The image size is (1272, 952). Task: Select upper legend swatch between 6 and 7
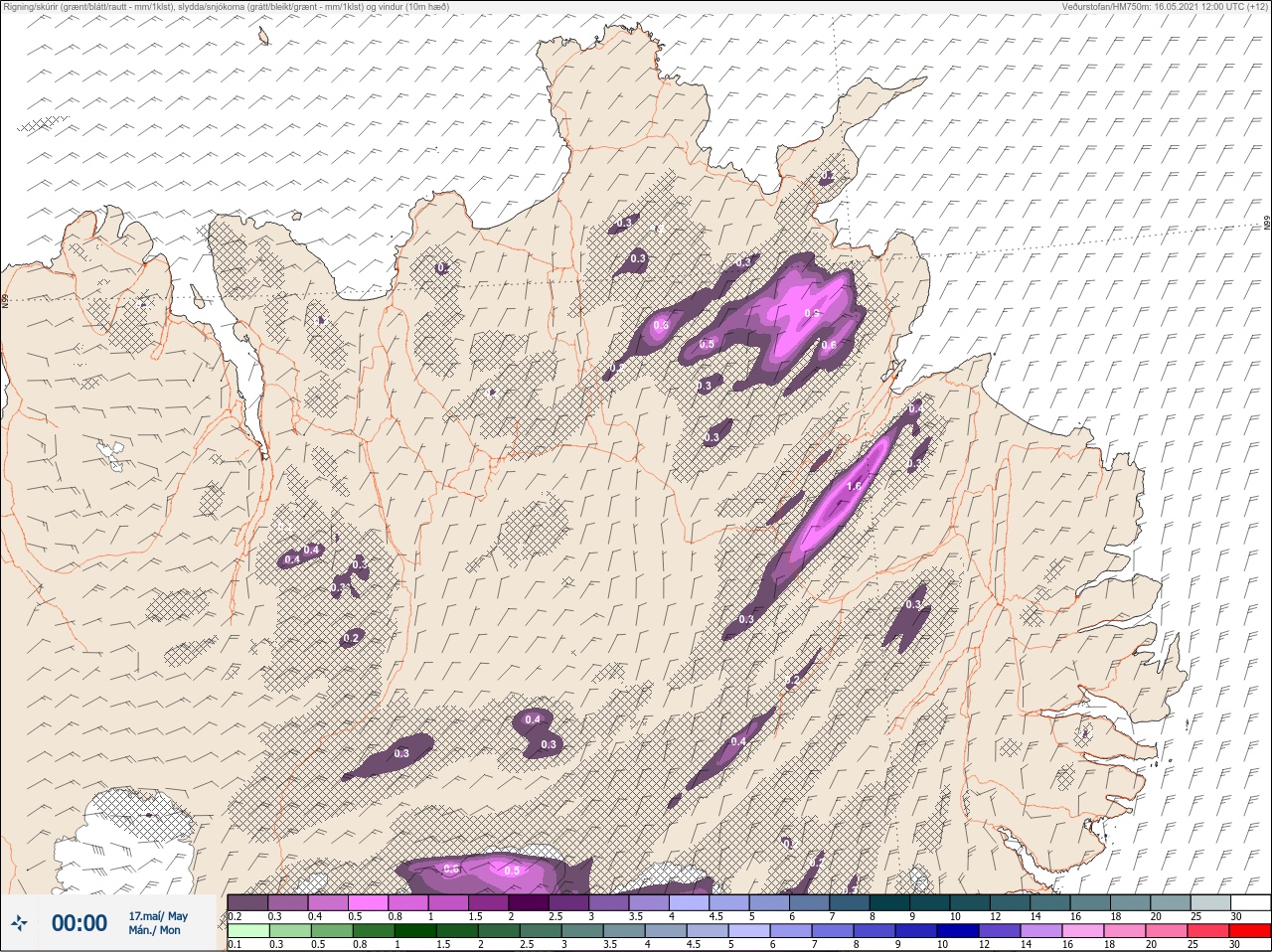point(810,902)
